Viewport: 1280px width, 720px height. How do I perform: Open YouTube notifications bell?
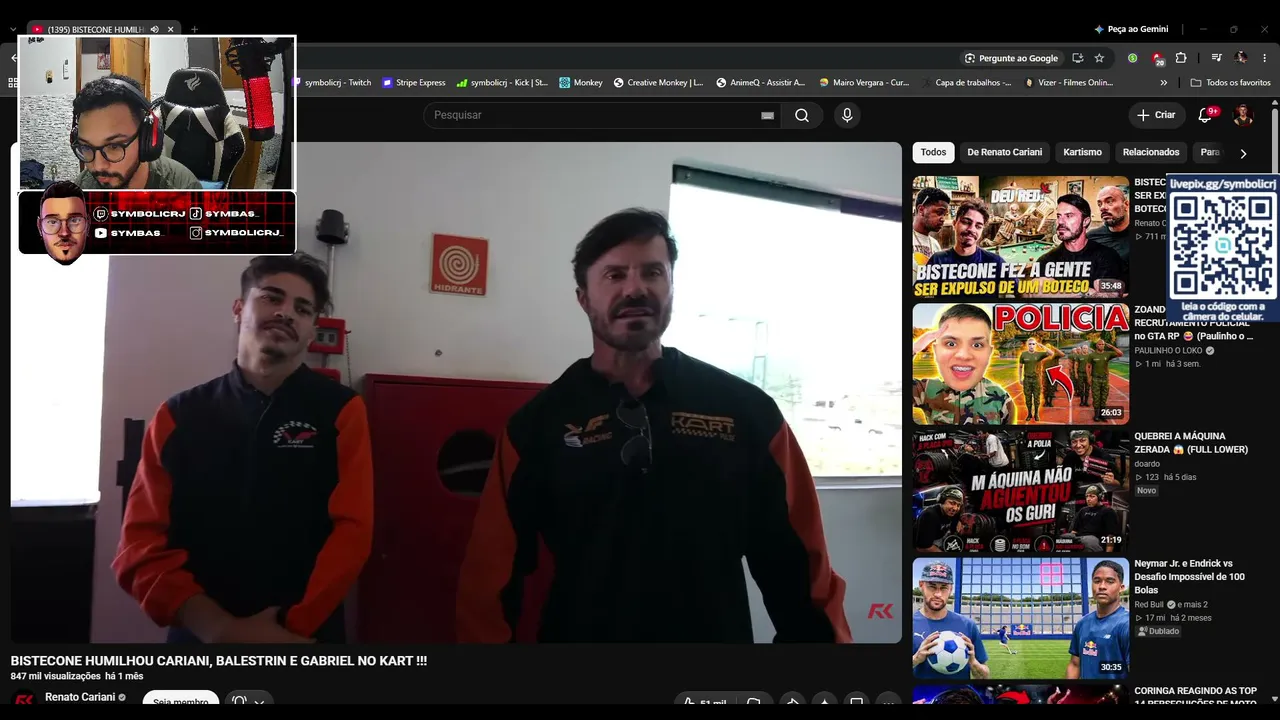(x=1205, y=115)
